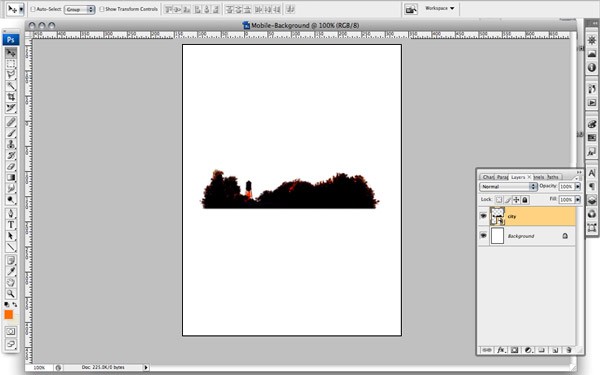Screen dimensions: 600x375
Task: Open the Info panel icon in the dock
Action: coord(592,68)
